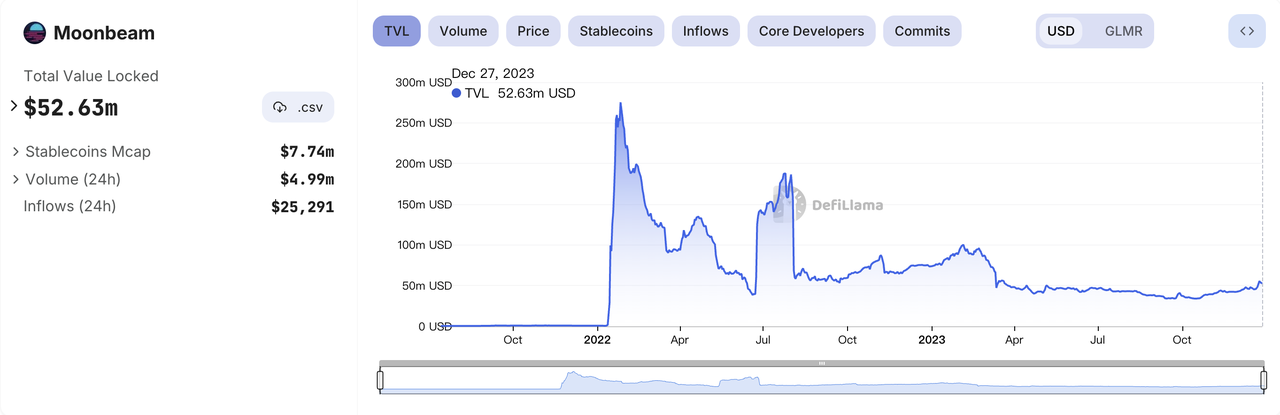Click the 2022 x-axis label
1280x415 pixels.
[x=598, y=340]
